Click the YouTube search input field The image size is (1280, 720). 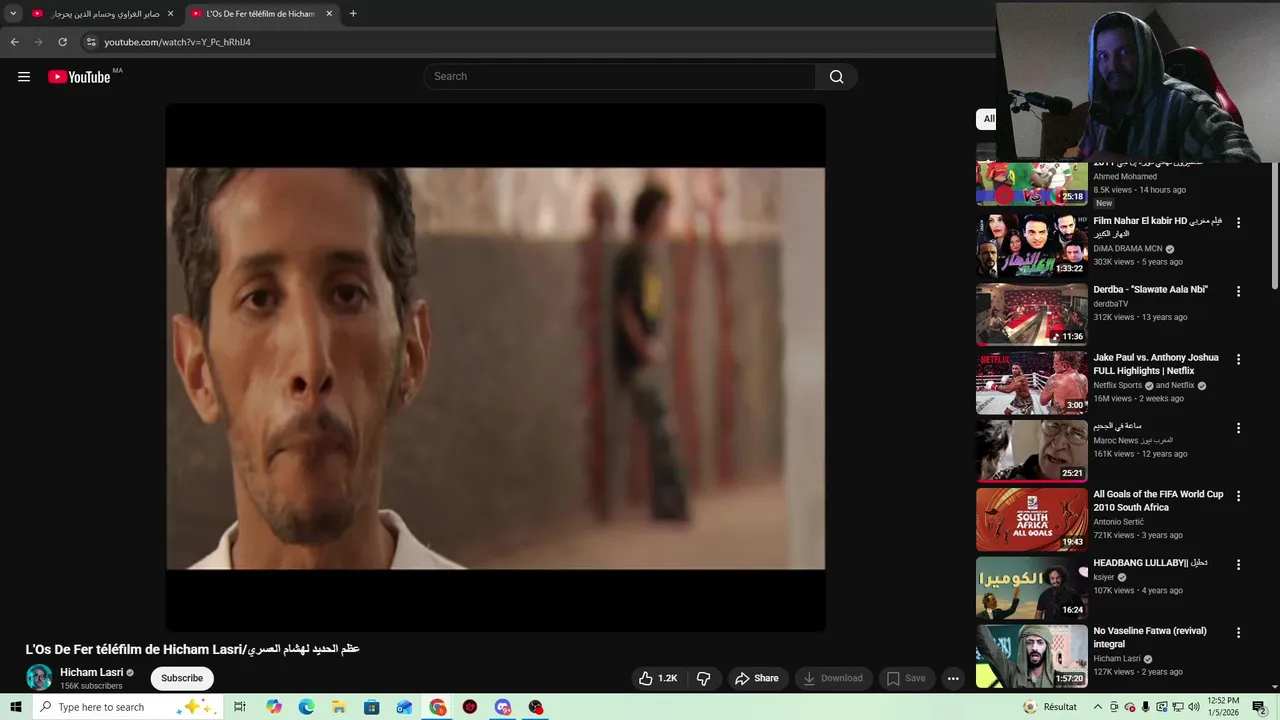619,77
